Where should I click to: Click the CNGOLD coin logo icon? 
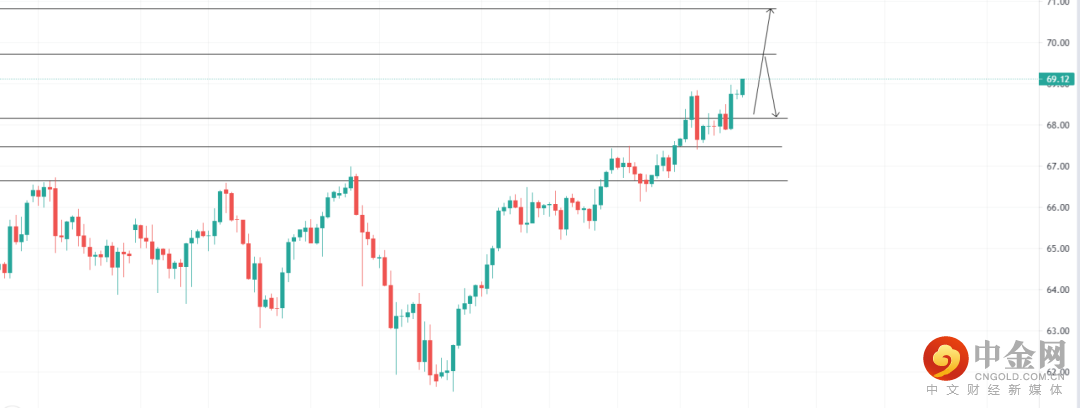point(943,357)
